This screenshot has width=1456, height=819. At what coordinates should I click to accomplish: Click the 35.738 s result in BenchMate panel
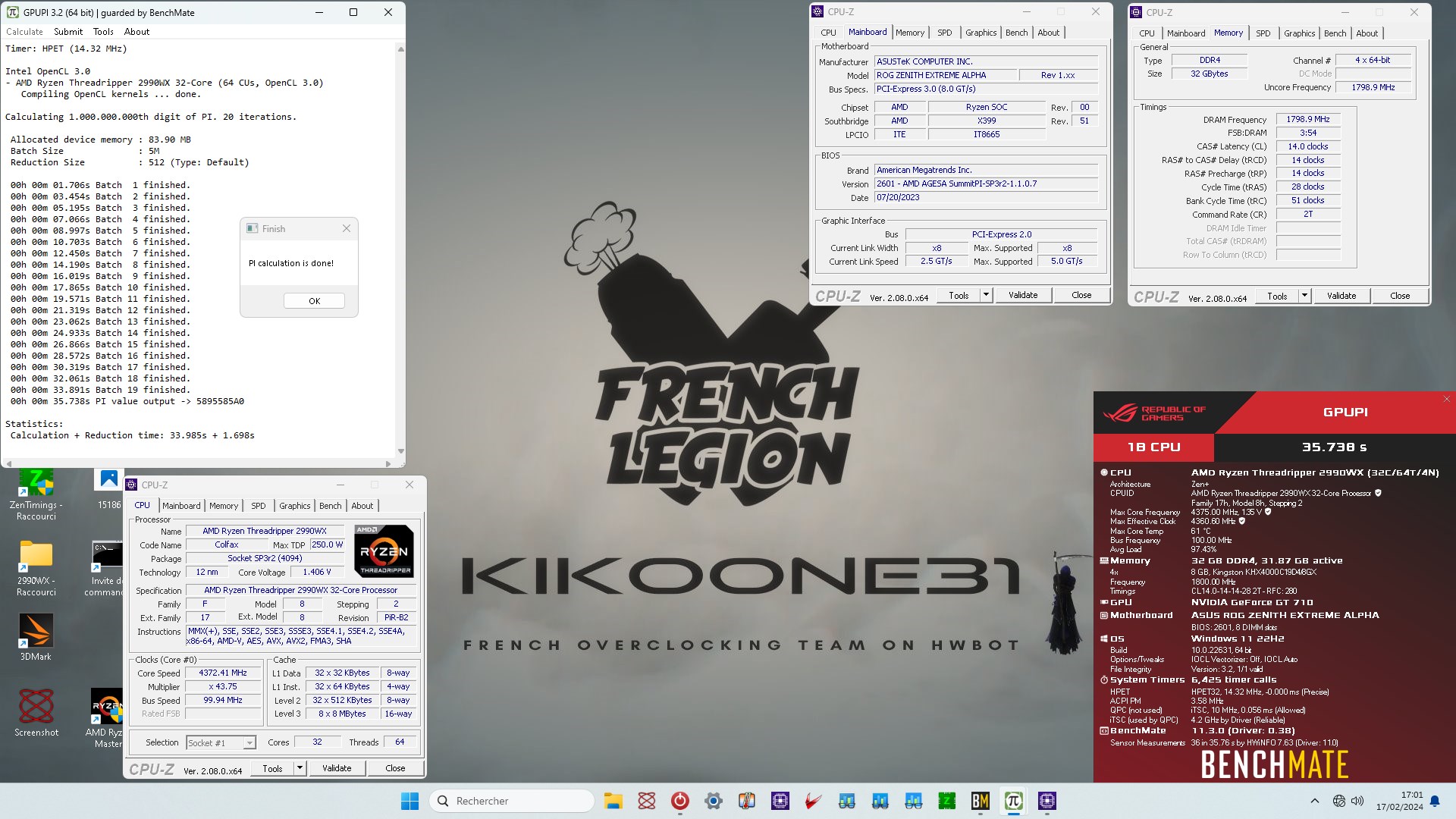click(x=1335, y=447)
